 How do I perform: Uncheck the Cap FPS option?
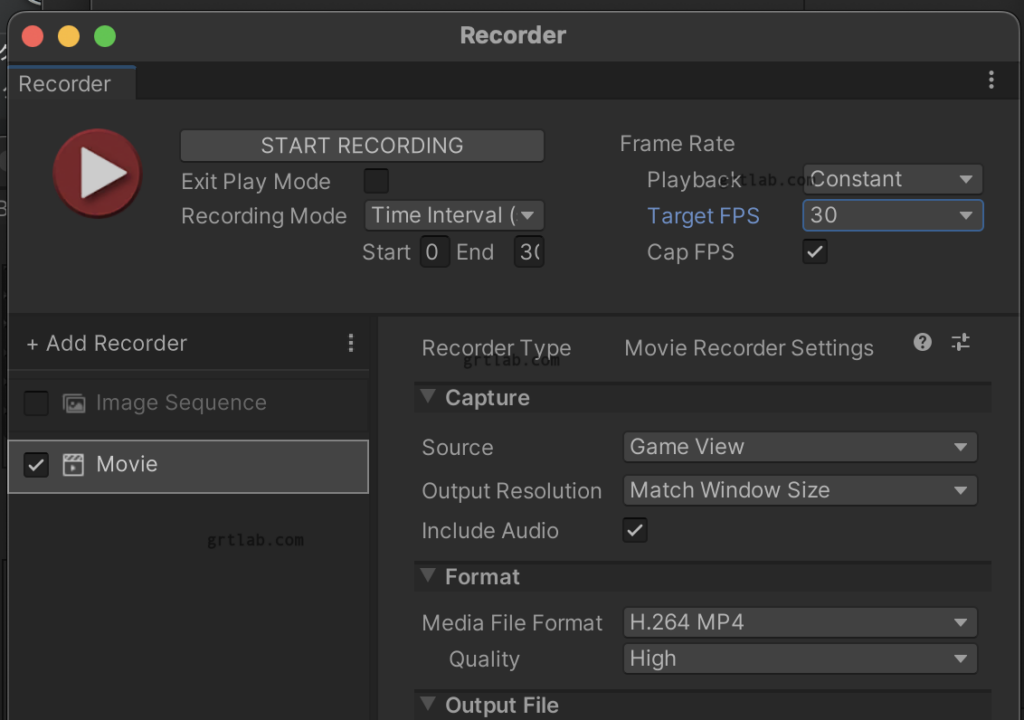814,252
